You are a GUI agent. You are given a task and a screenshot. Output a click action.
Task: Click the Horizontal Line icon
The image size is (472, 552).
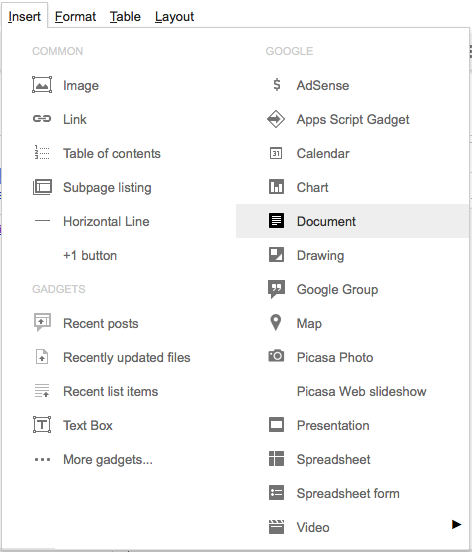(x=42, y=221)
